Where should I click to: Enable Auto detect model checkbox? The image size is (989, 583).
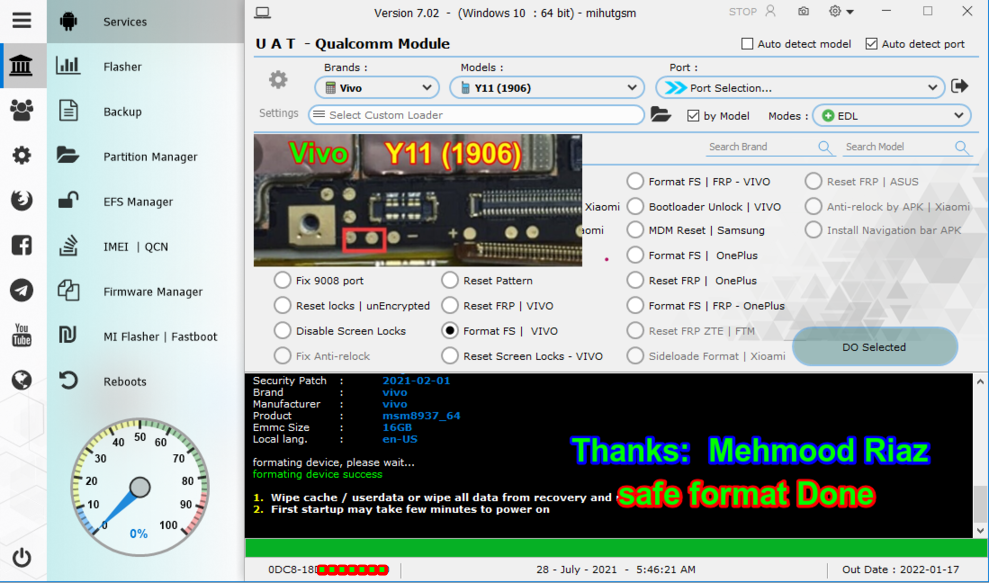point(747,44)
